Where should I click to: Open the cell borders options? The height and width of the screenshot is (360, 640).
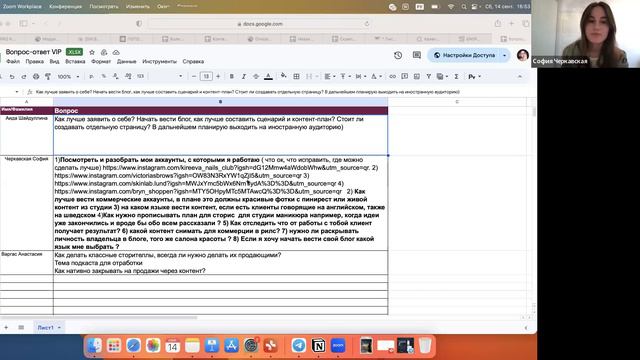click(296, 76)
